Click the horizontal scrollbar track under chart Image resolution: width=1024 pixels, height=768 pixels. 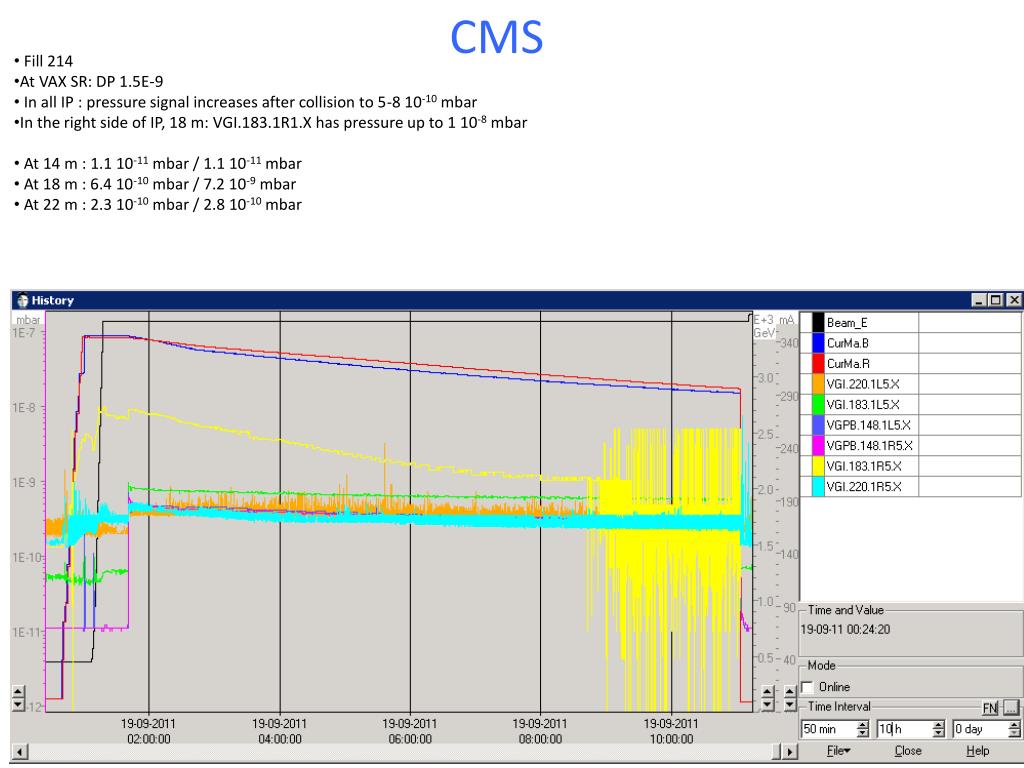[x=398, y=752]
